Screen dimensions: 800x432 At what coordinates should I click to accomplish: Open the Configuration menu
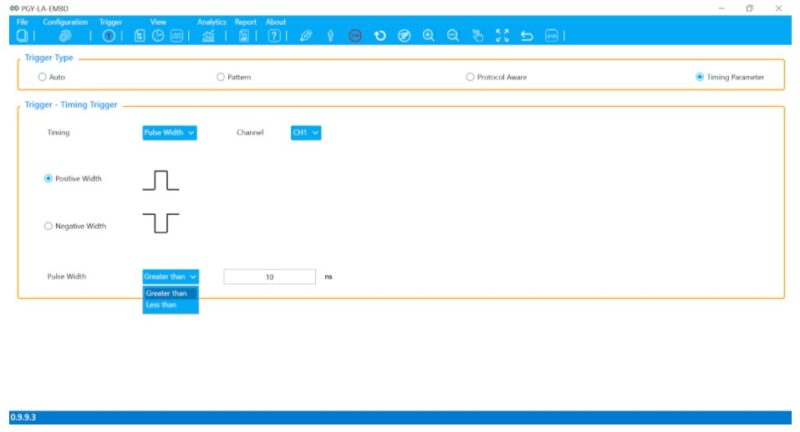(x=65, y=21)
